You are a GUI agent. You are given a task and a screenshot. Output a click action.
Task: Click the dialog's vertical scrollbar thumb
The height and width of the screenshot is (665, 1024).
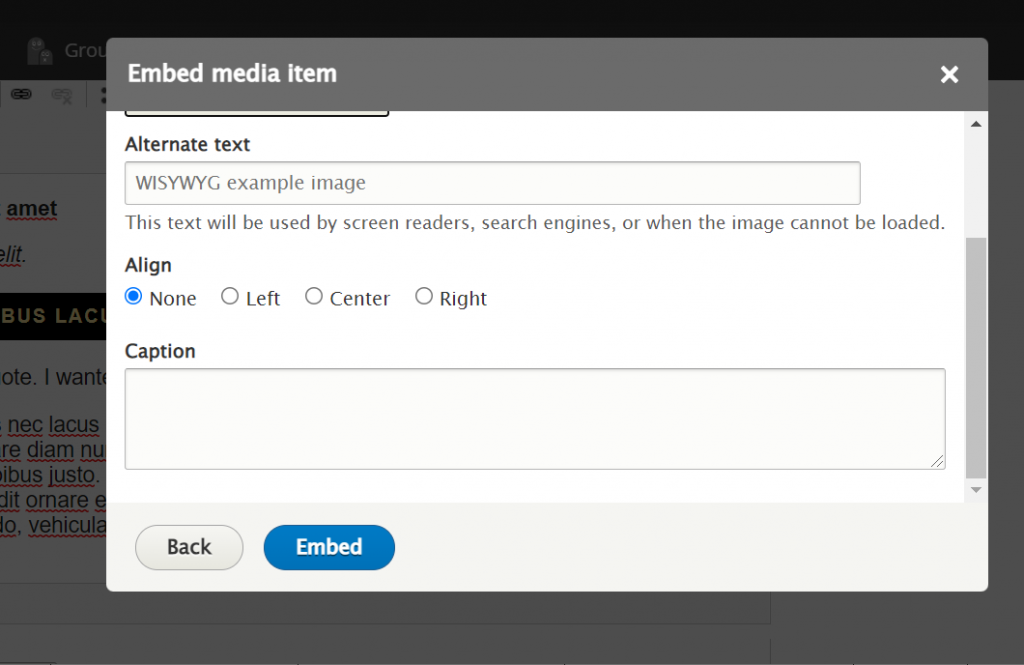click(975, 357)
